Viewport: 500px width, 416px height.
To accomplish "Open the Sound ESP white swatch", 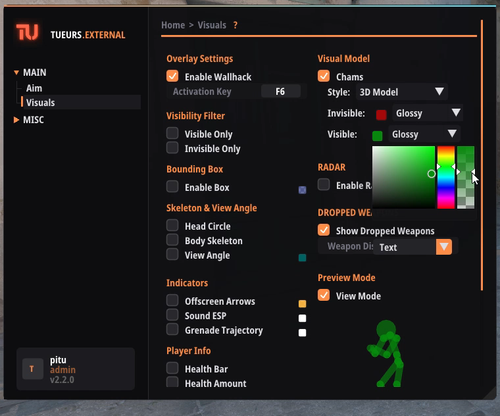I will [302, 318].
